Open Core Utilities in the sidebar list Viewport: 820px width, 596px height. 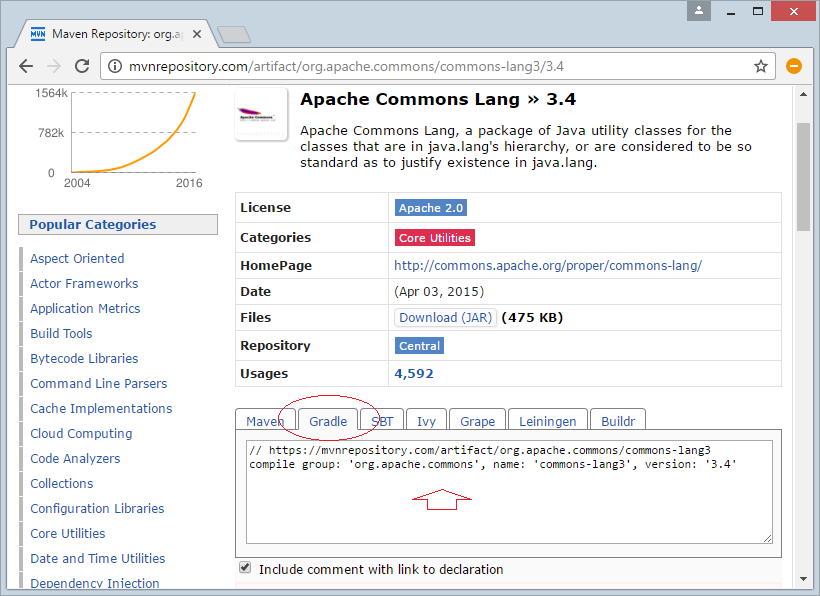(68, 534)
